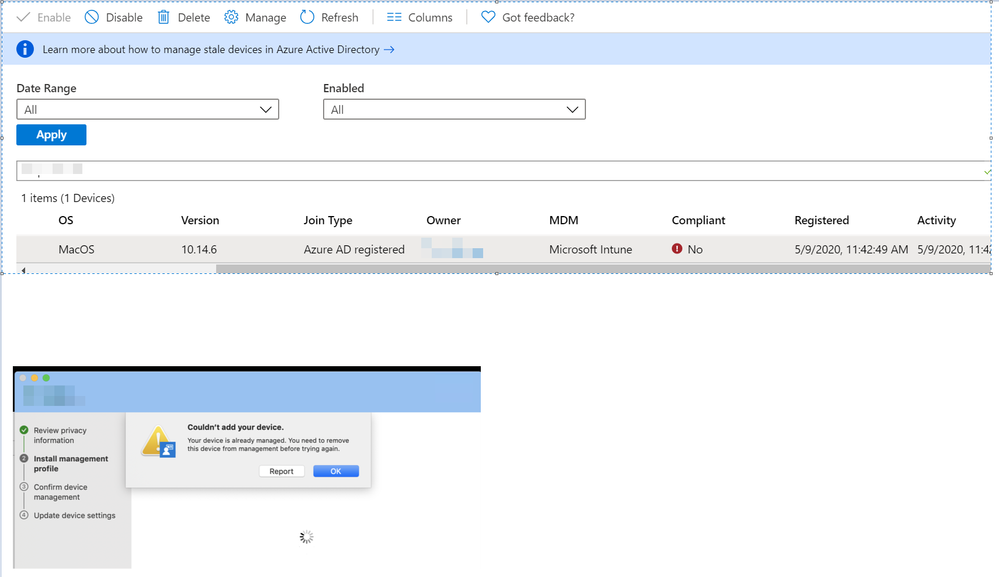Refresh the device list
999x577 pixels.
(x=305, y=17)
